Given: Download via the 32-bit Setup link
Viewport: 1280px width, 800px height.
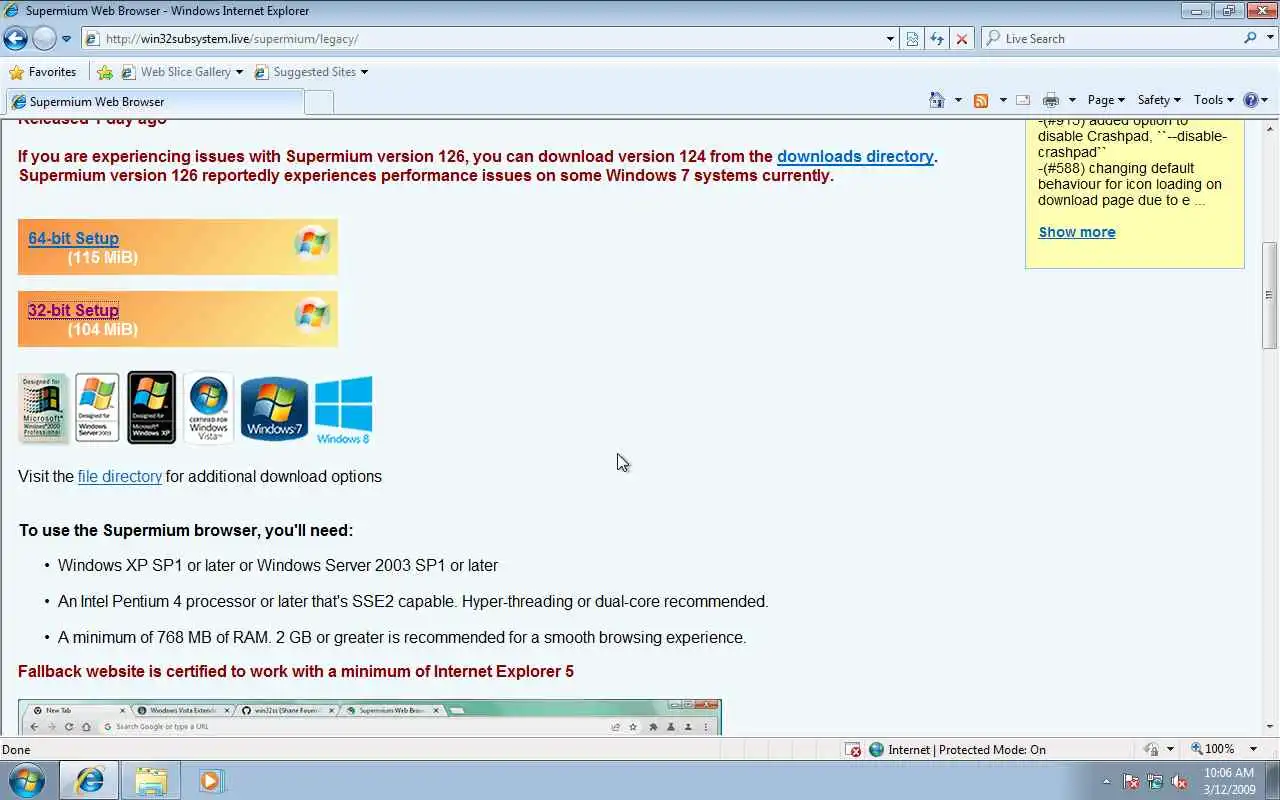Looking at the screenshot, I should tap(73, 310).
